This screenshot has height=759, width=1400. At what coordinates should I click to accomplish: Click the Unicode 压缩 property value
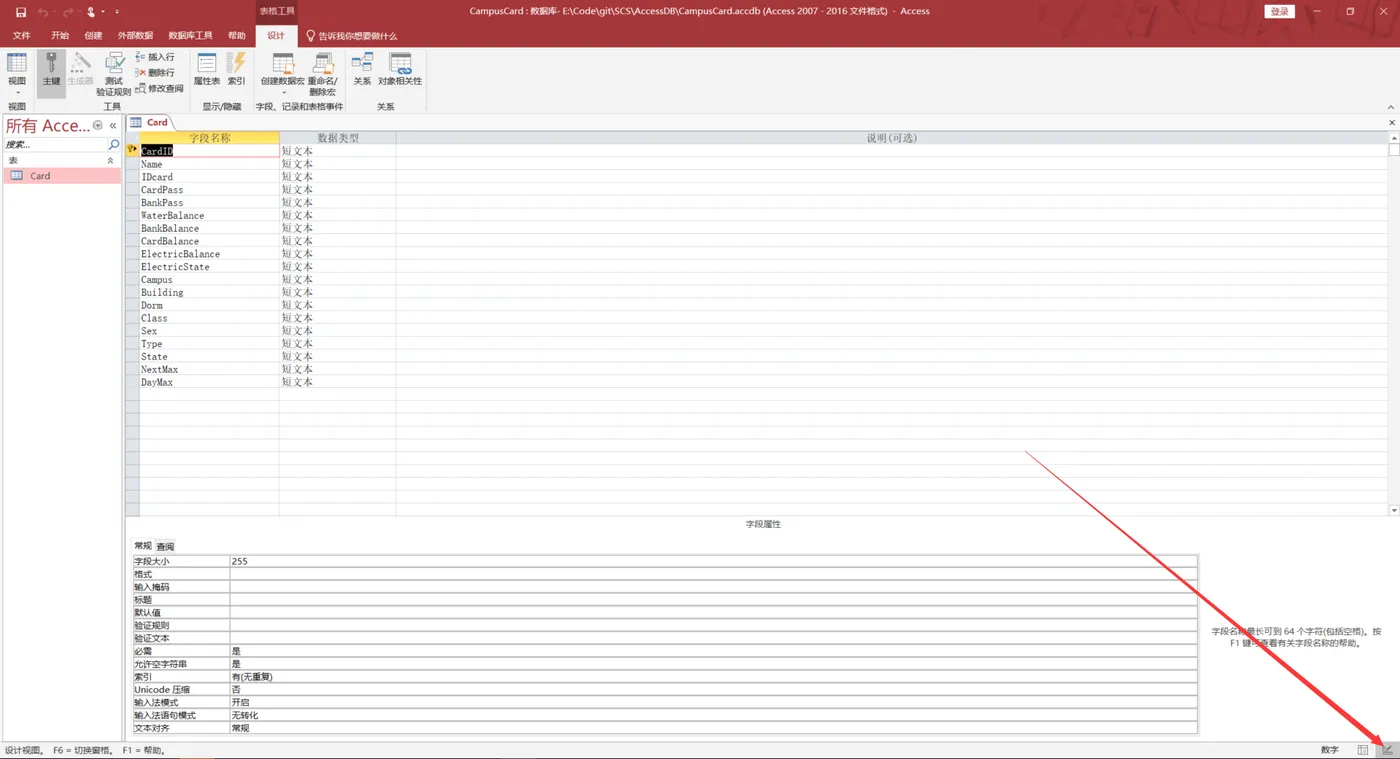click(713, 690)
